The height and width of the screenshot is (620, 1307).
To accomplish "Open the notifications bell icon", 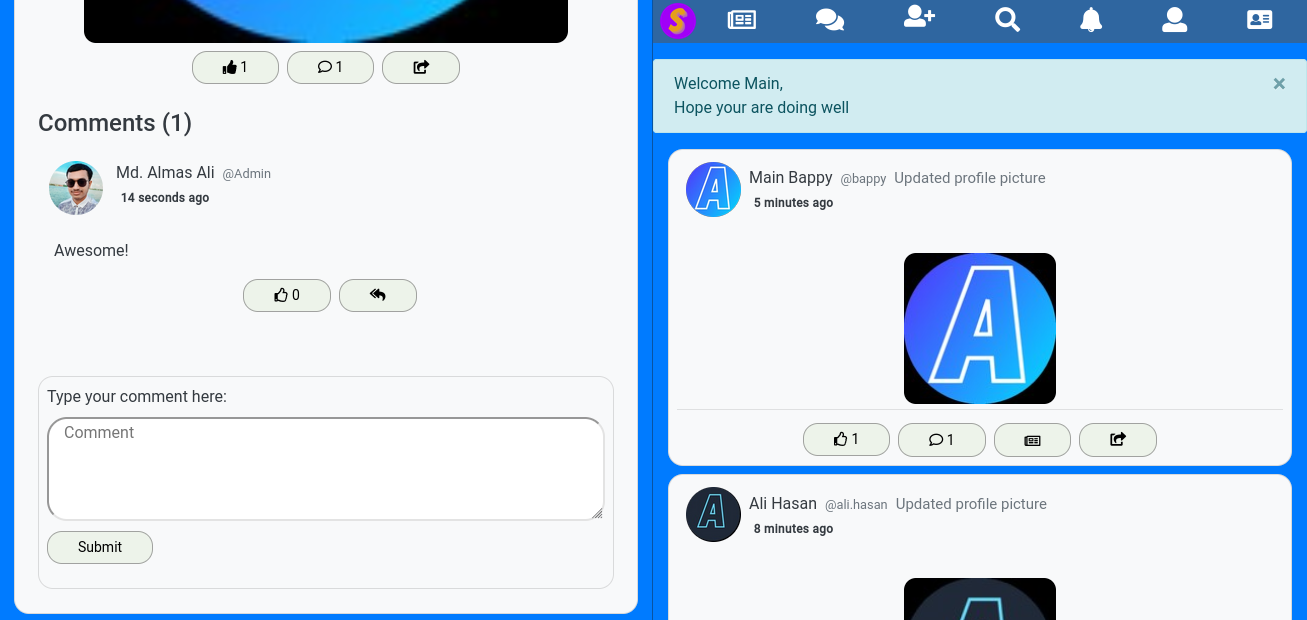I will click(x=1091, y=19).
